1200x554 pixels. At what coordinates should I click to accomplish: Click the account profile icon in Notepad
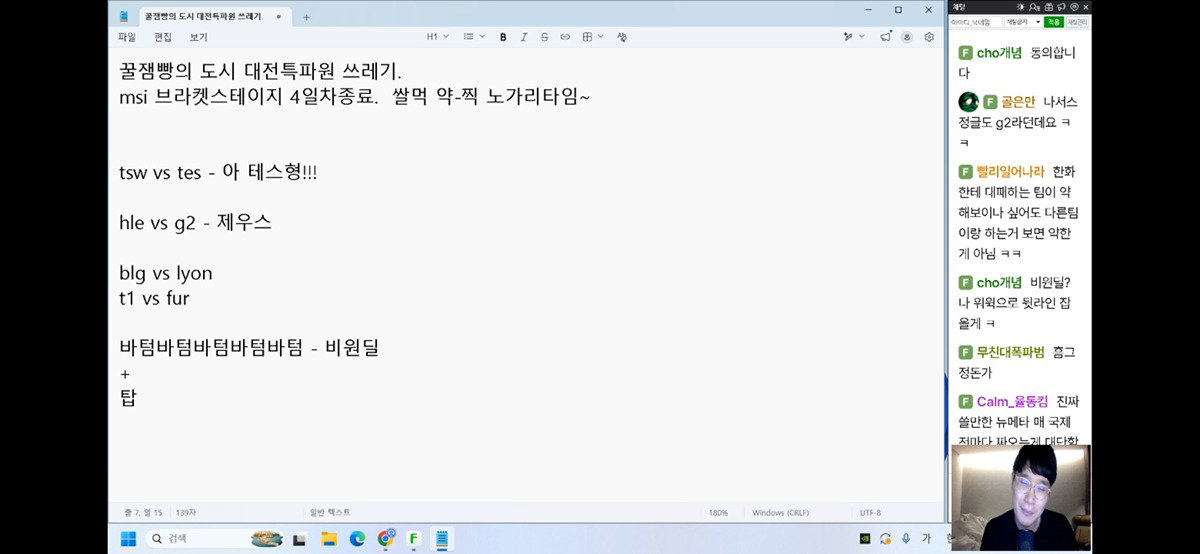907,37
